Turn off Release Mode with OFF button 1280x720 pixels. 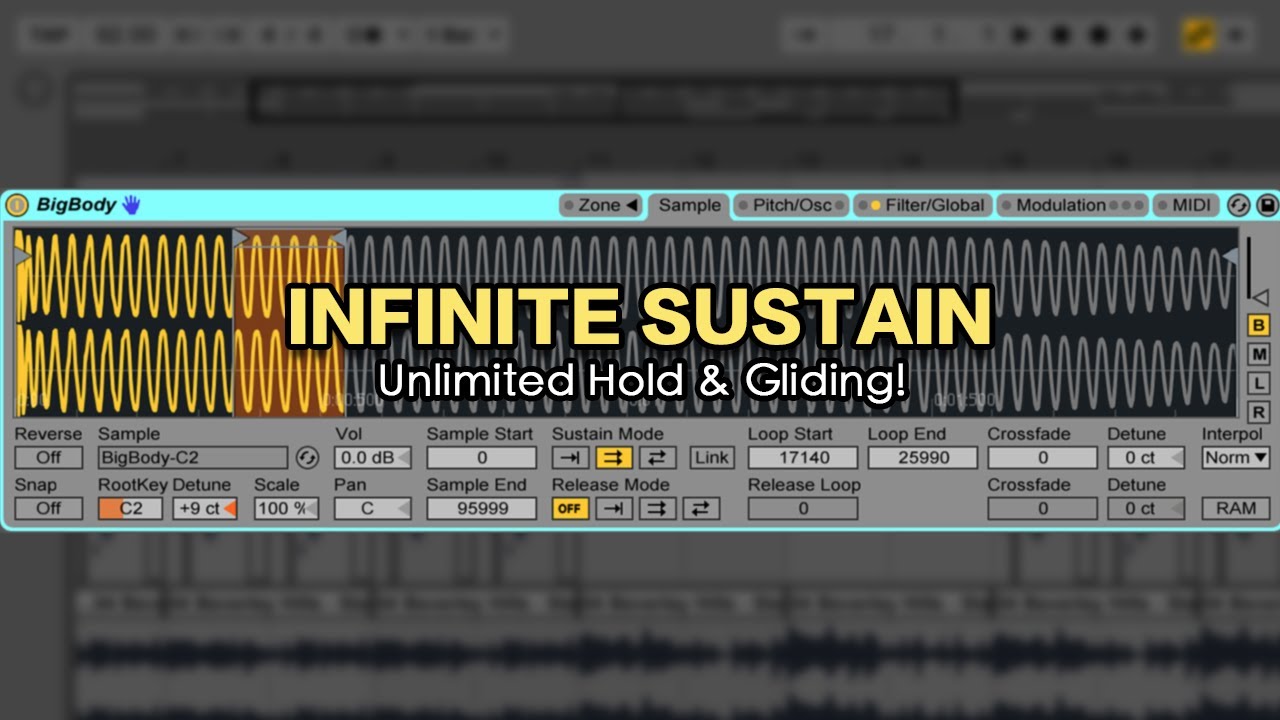click(570, 508)
